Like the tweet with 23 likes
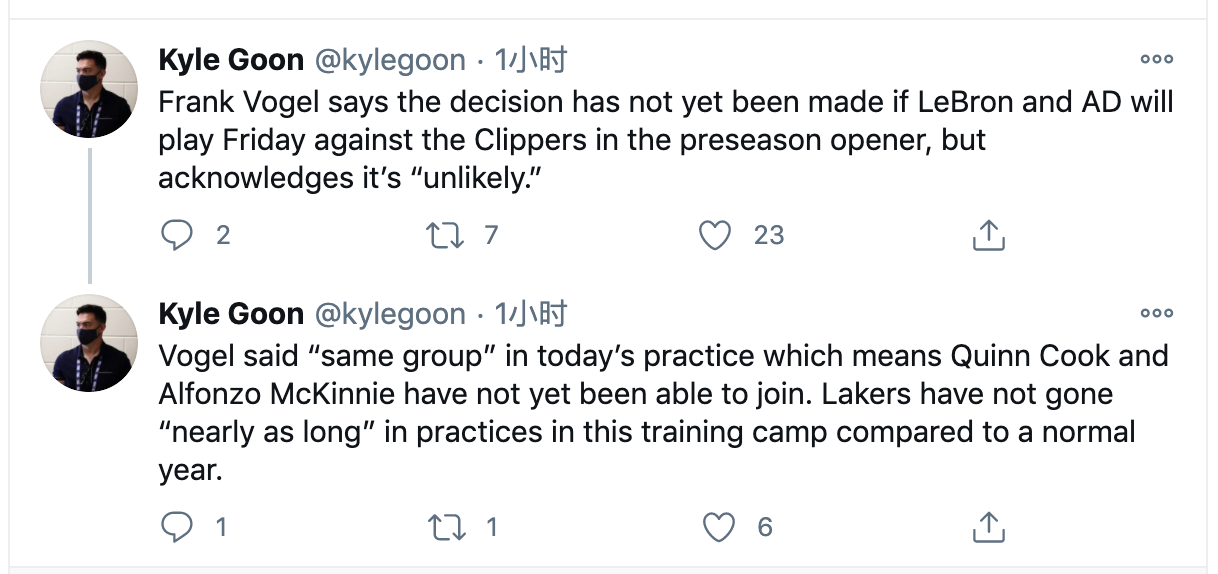This screenshot has width=1218, height=574. coord(714,235)
